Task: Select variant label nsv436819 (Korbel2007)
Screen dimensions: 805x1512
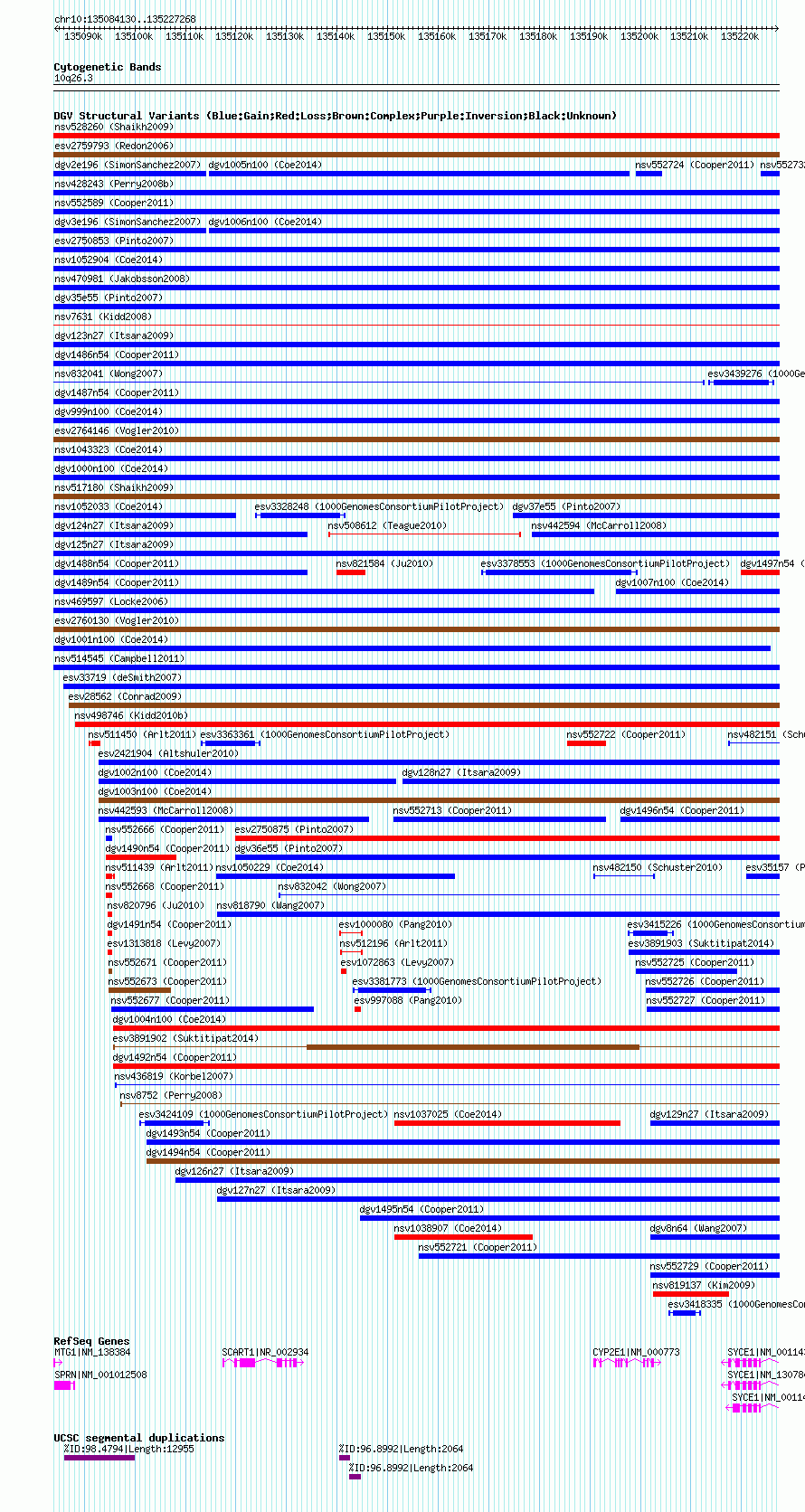Action: 174,1076
